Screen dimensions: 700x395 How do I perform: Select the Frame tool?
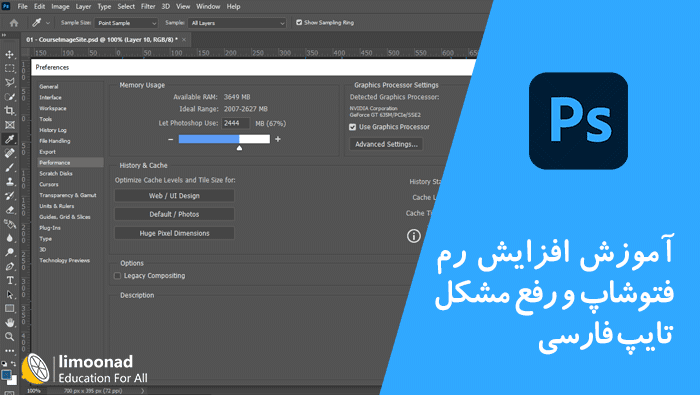(x=9, y=125)
